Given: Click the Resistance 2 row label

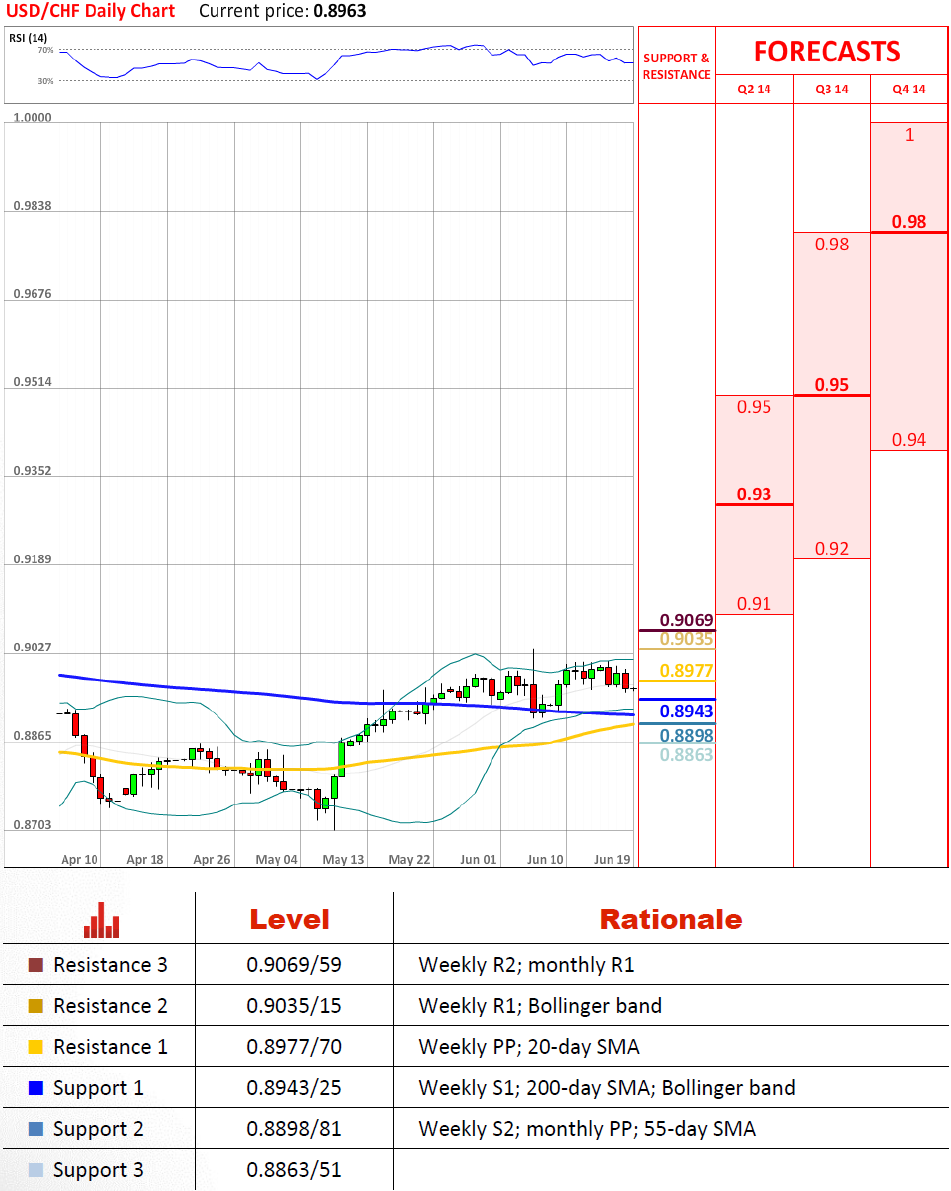Looking at the screenshot, I should coord(110,1006).
